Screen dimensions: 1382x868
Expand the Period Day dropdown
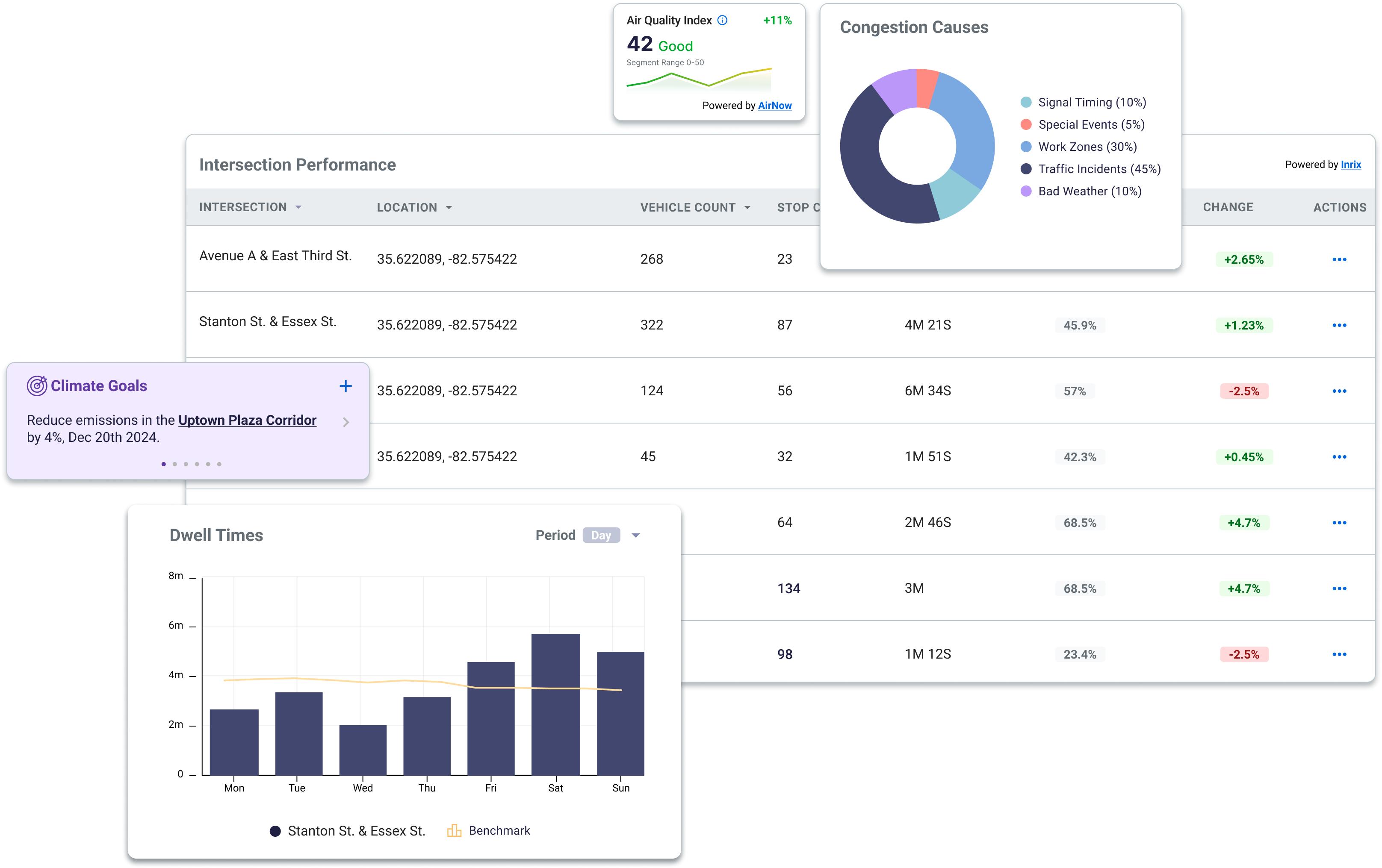(635, 535)
